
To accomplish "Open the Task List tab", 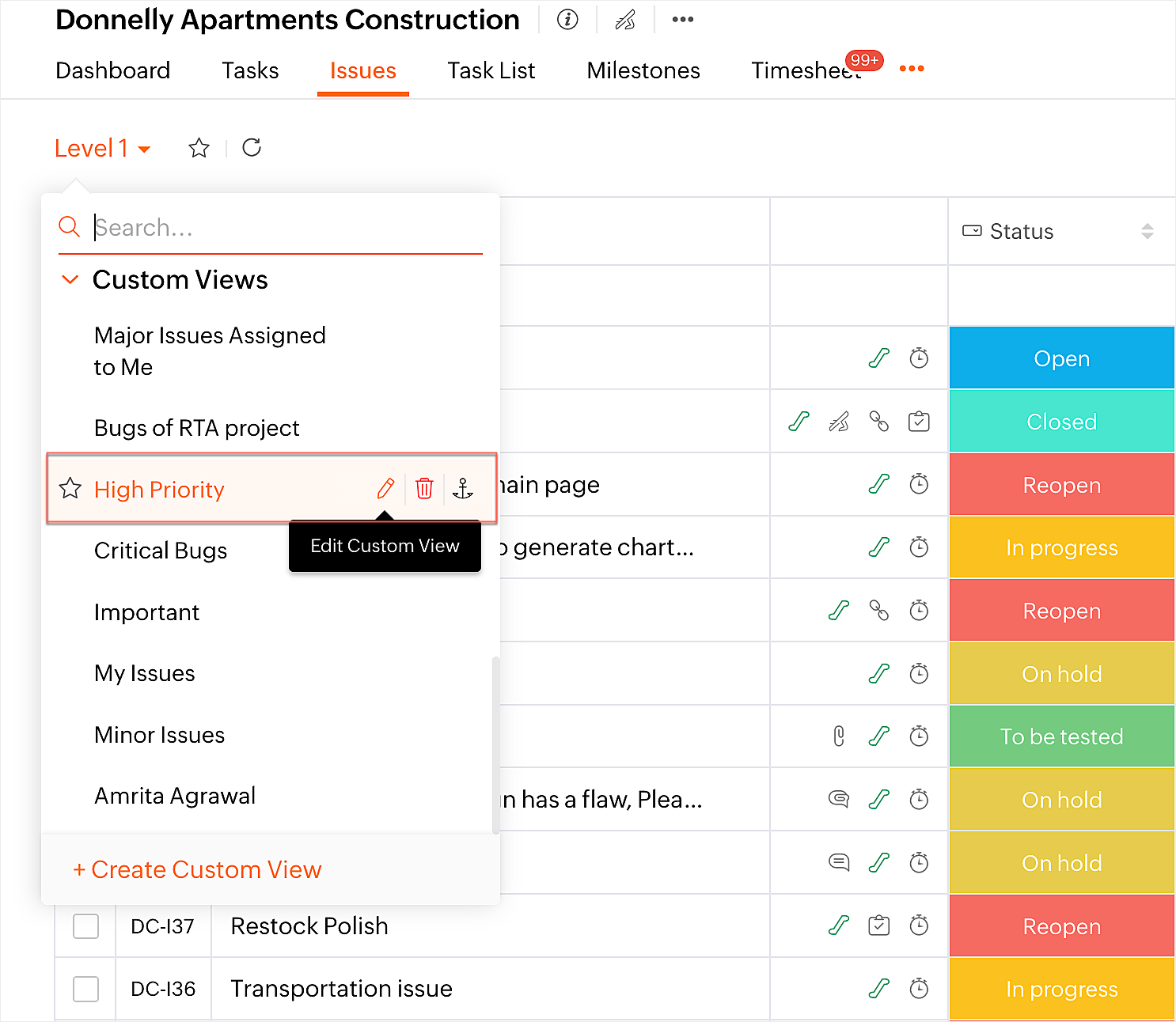I will tap(491, 70).
